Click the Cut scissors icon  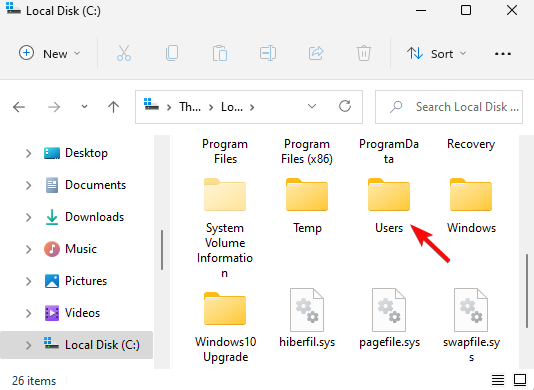click(124, 53)
